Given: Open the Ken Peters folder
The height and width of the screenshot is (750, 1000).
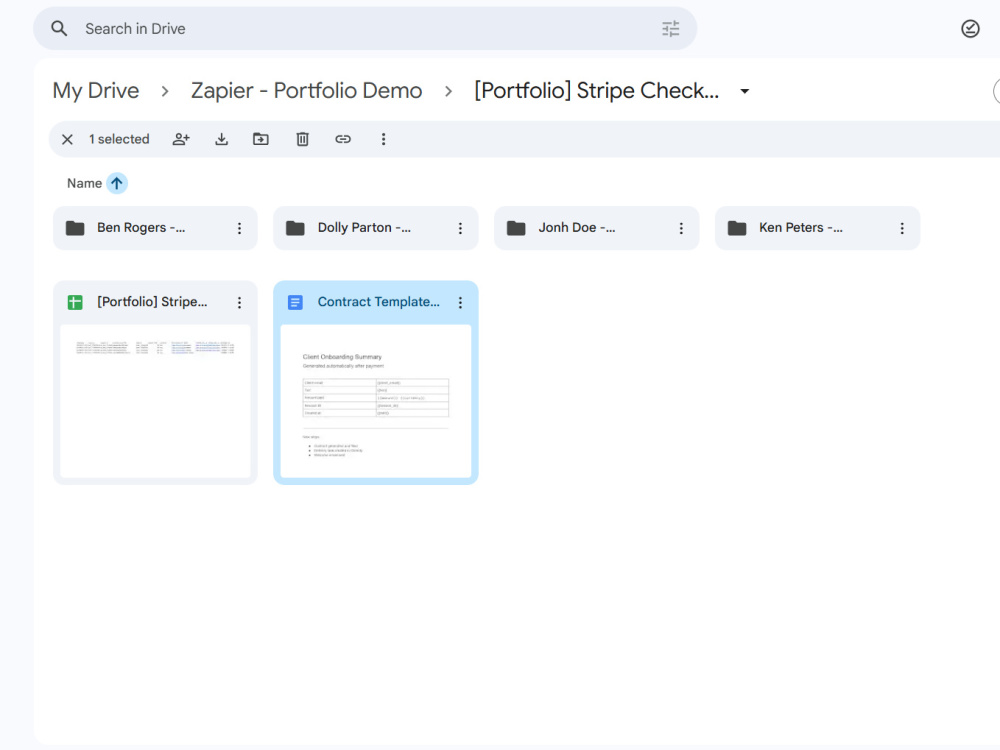Looking at the screenshot, I should coord(817,228).
